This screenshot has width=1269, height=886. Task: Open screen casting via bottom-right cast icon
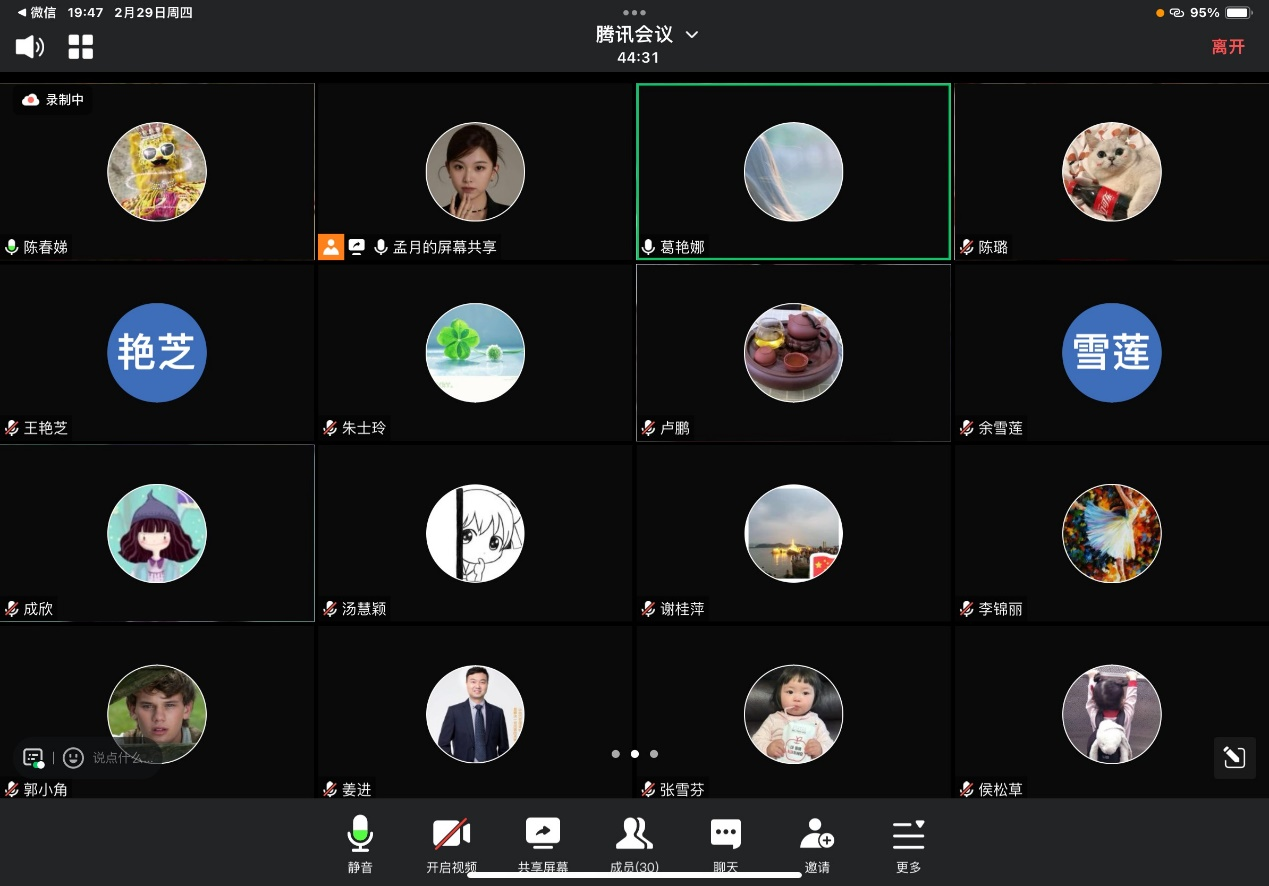point(1234,758)
